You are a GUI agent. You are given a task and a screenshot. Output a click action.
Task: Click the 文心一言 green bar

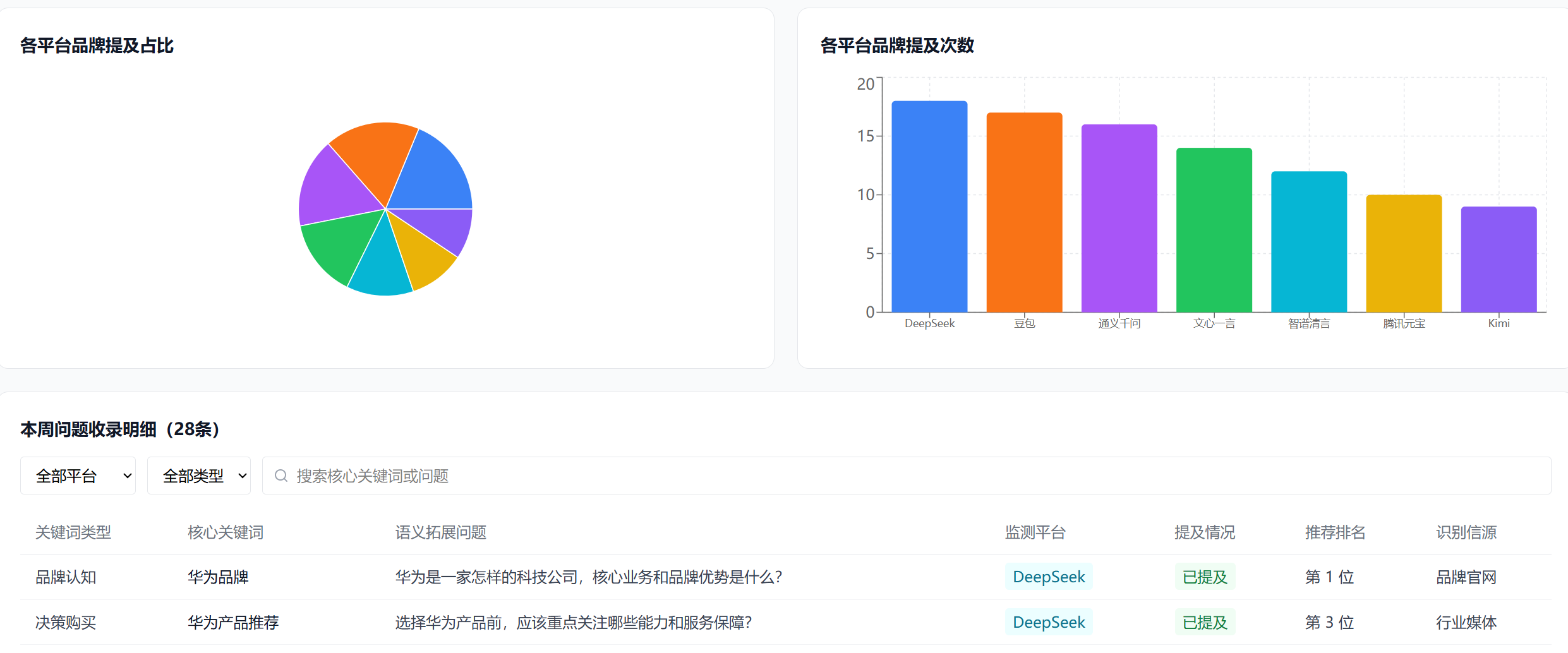pyautogui.click(x=1214, y=230)
